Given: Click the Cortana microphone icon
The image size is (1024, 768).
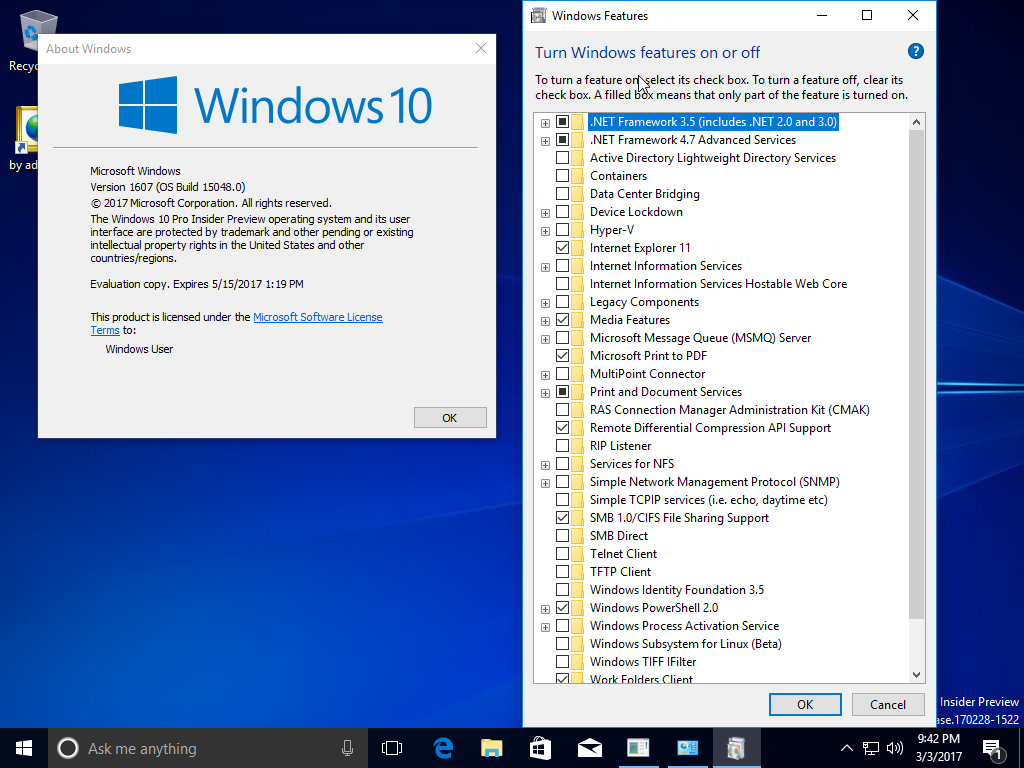Looking at the screenshot, I should (347, 748).
